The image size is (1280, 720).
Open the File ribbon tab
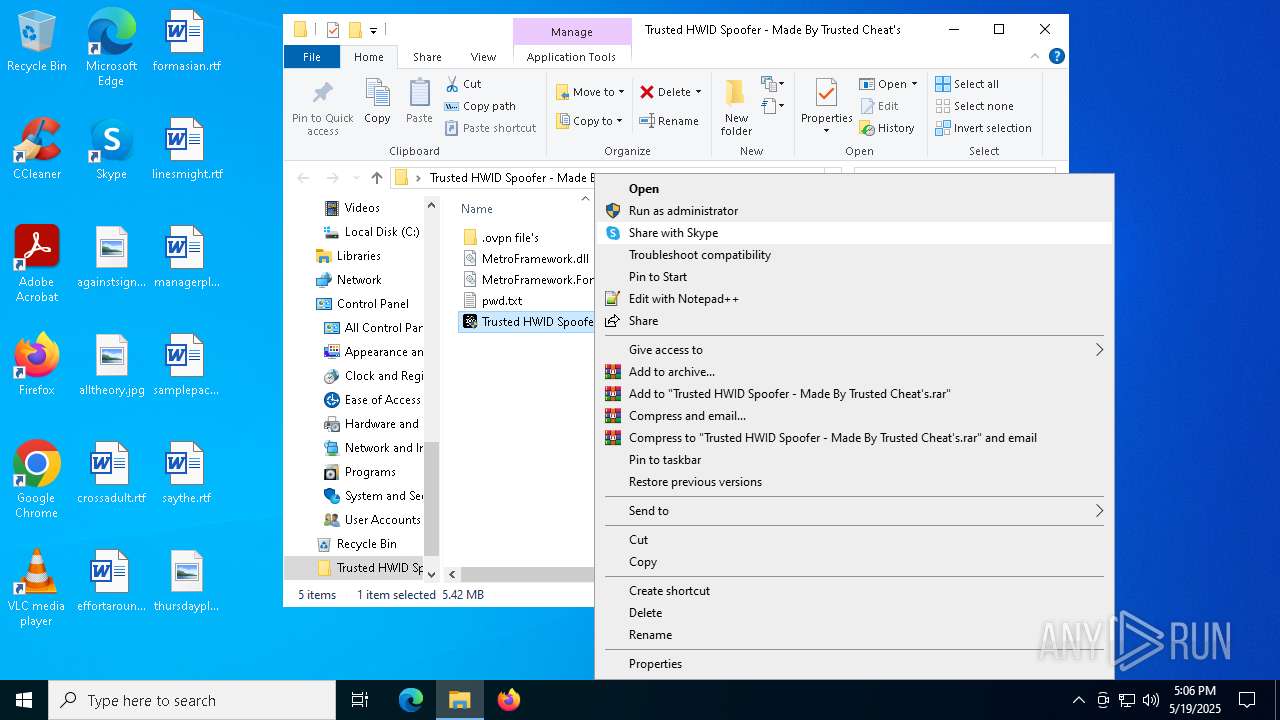pos(312,57)
